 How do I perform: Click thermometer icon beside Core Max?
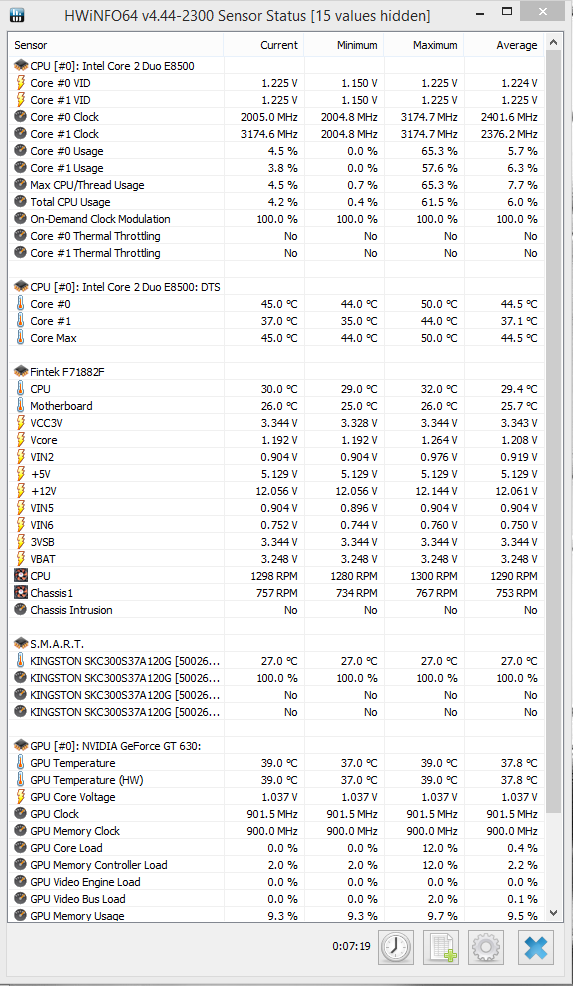[21, 338]
